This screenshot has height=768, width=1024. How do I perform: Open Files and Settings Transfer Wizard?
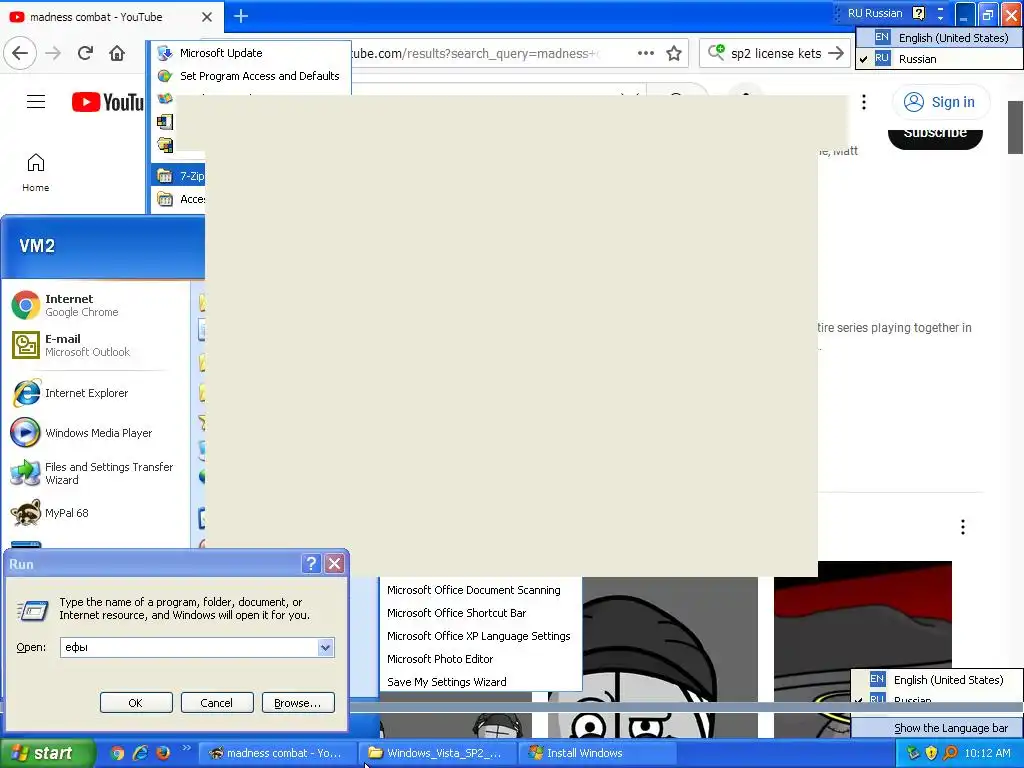click(91, 473)
